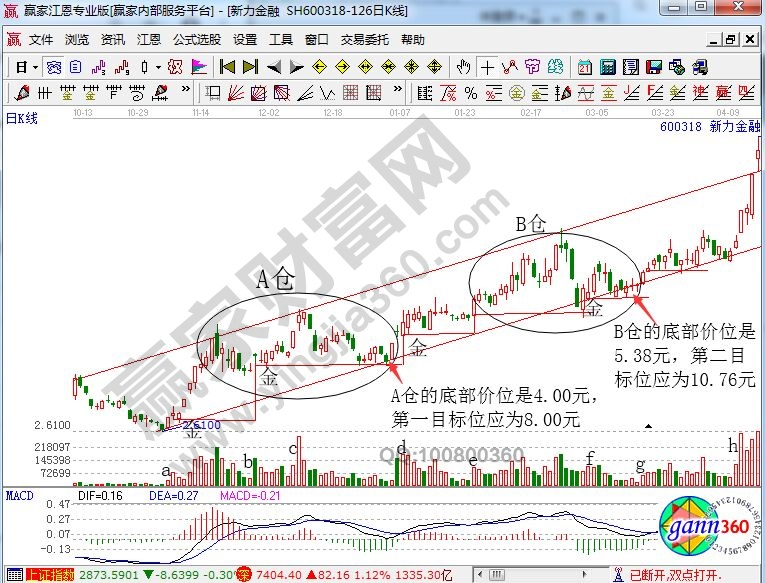765x583 pixels.
Task: Click the 600318 新力金融 stock title
Action: tap(710, 126)
